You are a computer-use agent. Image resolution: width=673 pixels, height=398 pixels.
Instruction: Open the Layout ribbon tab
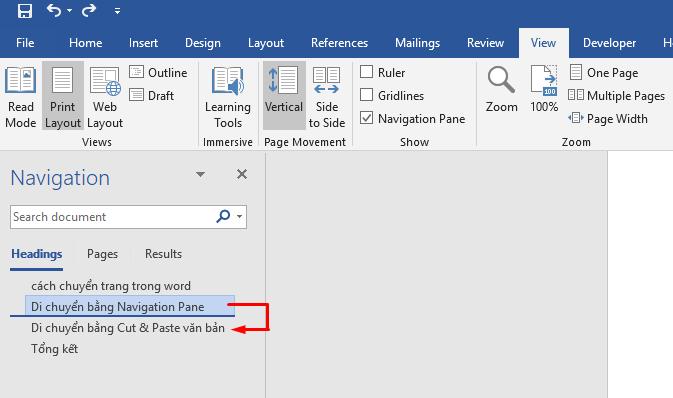click(x=266, y=43)
